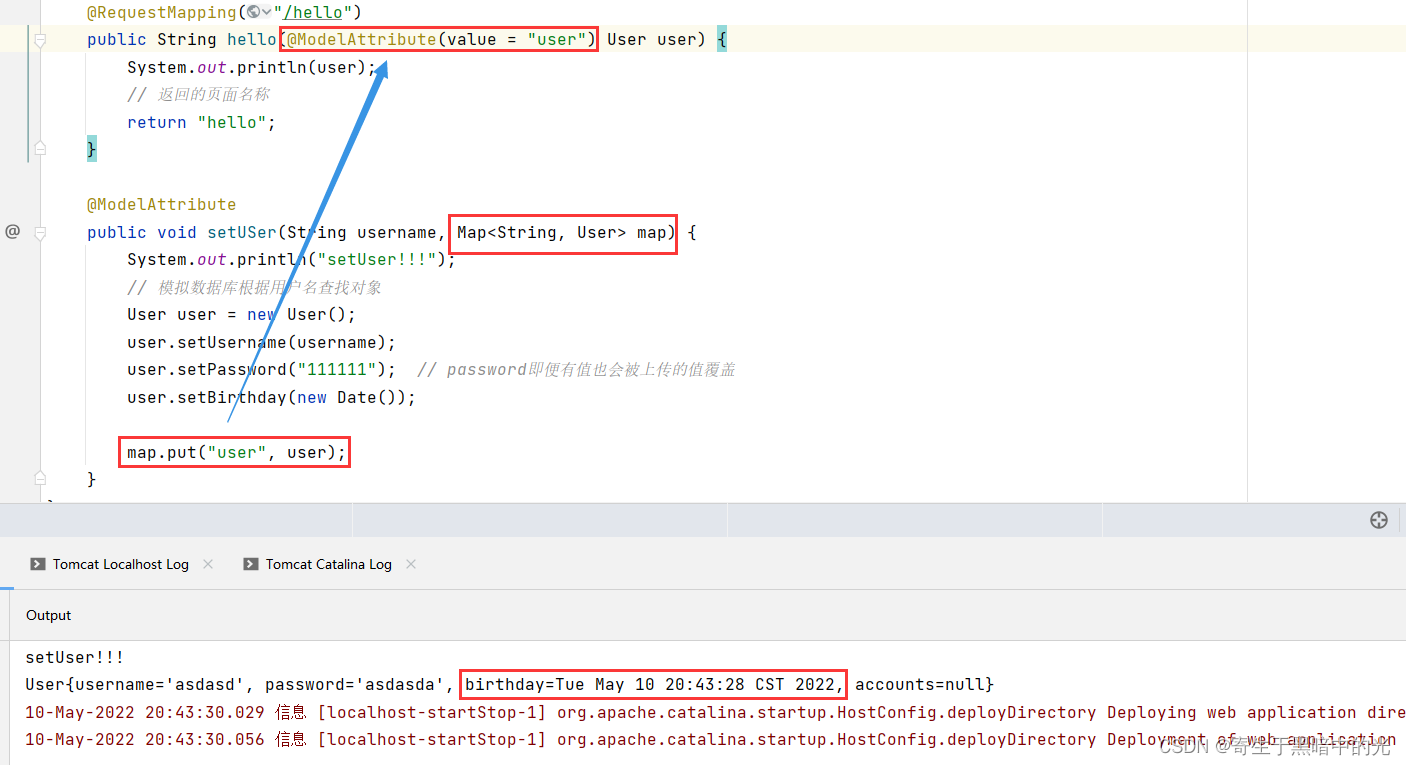
Task: Click the console icon of Tomcat Catalina Log
Action: tap(251, 564)
